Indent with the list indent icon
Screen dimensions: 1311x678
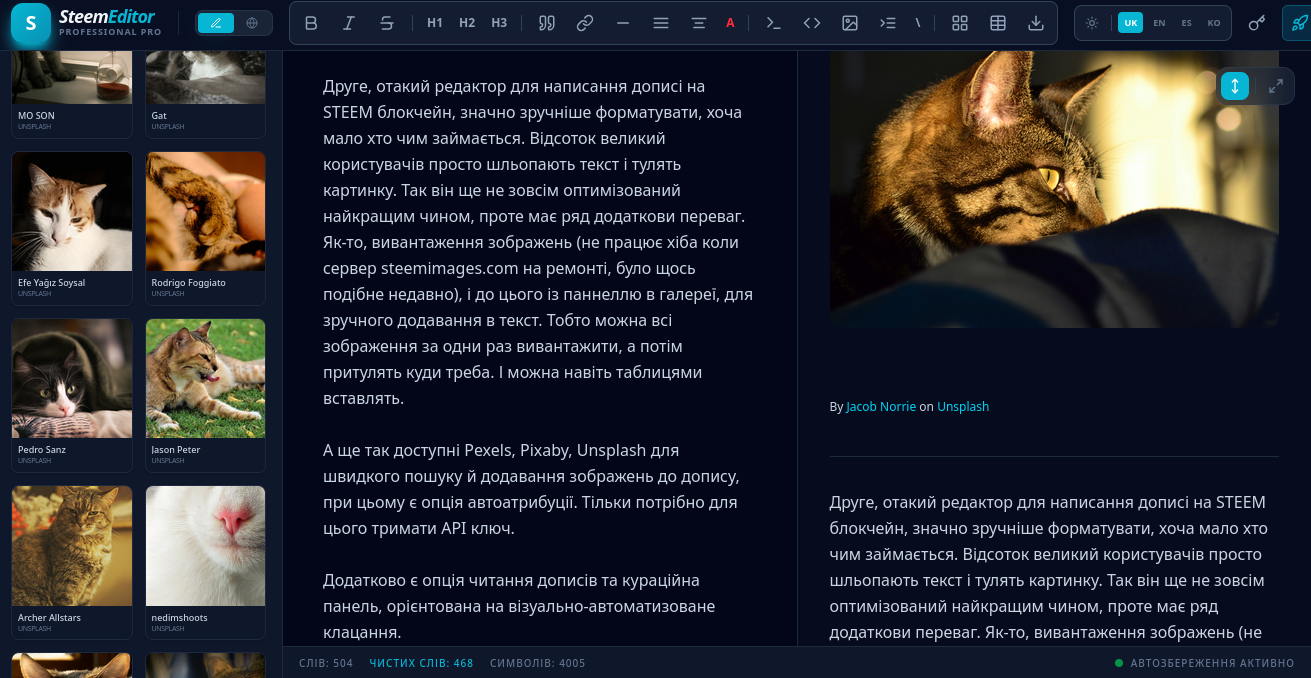coord(888,23)
